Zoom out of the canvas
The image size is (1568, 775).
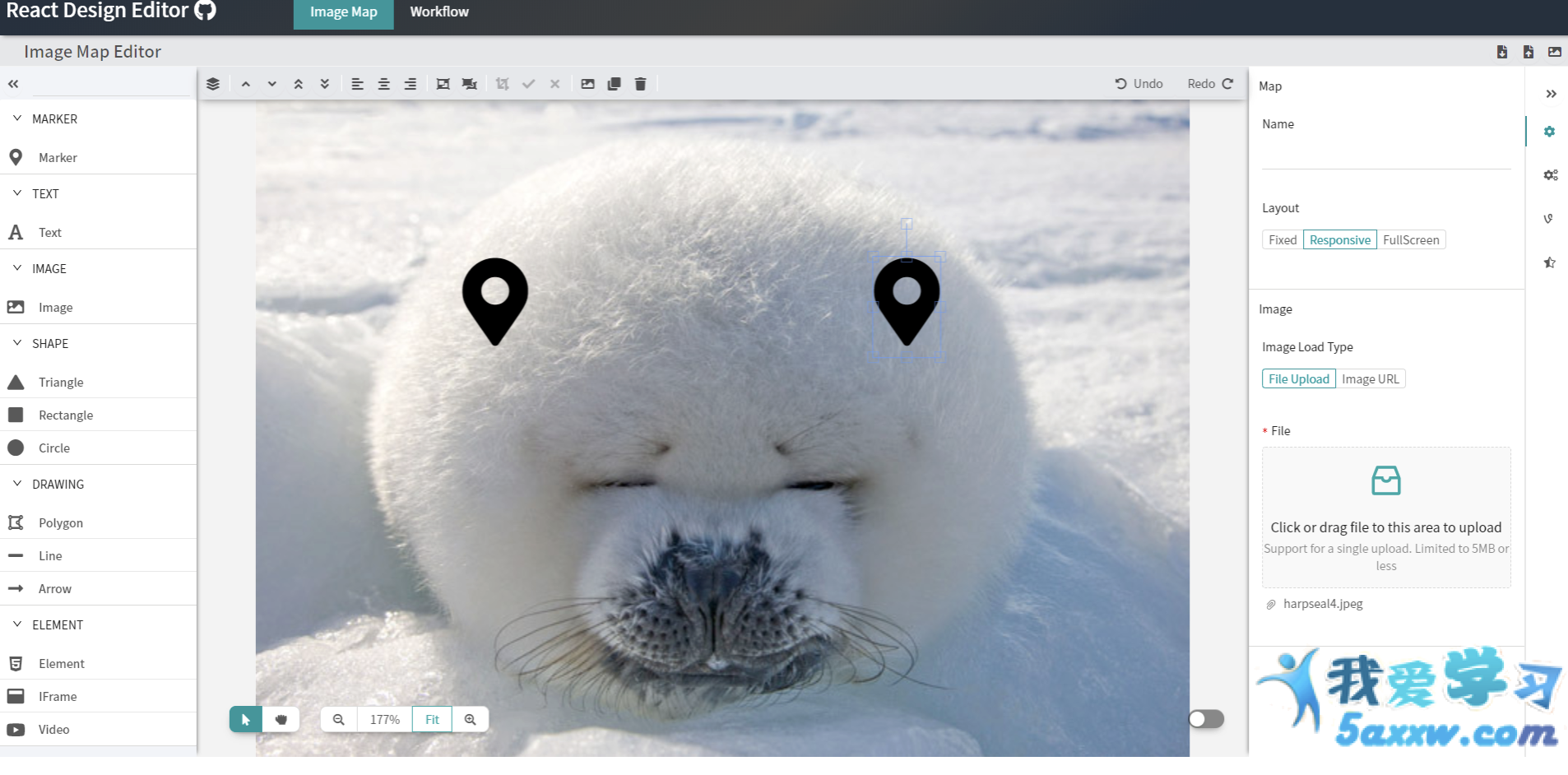(x=338, y=719)
